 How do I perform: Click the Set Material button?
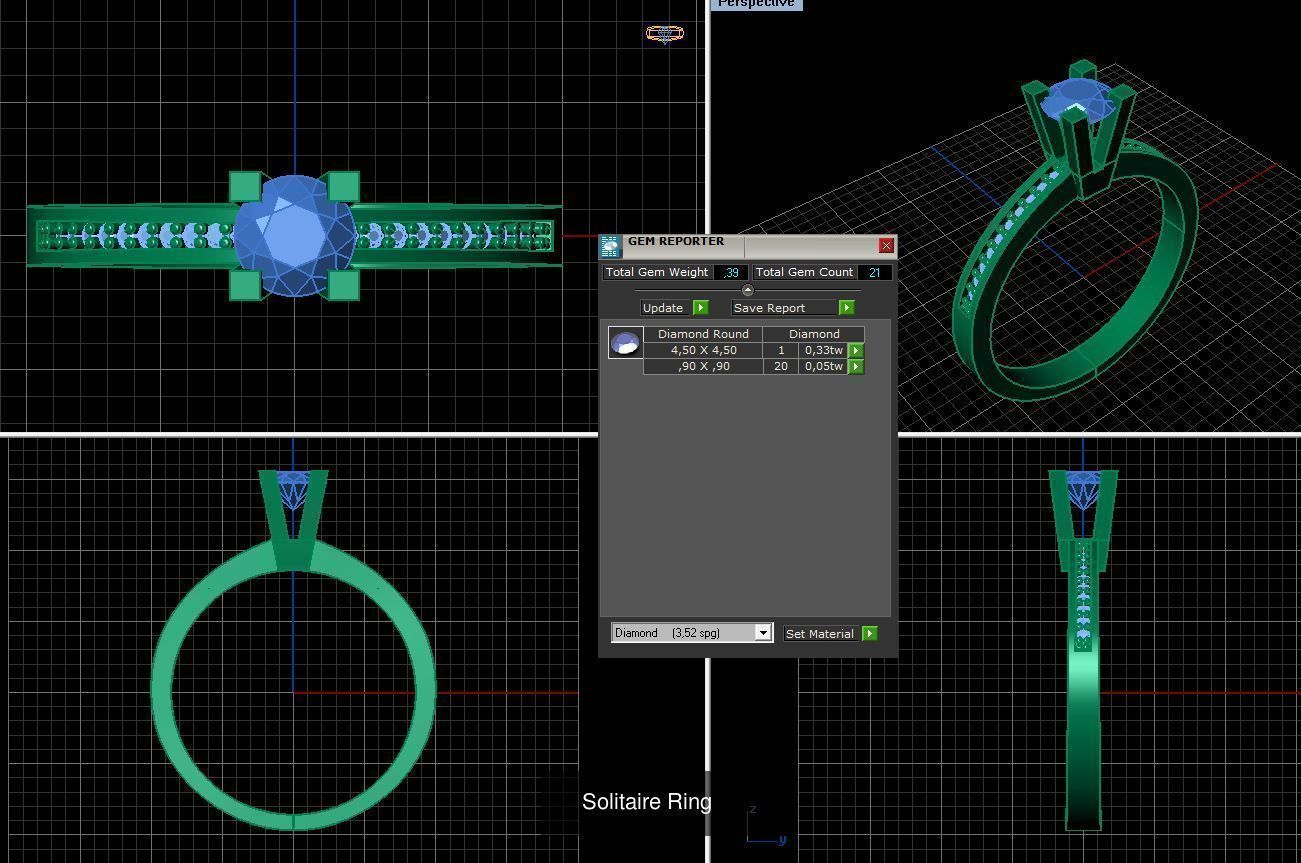point(820,634)
